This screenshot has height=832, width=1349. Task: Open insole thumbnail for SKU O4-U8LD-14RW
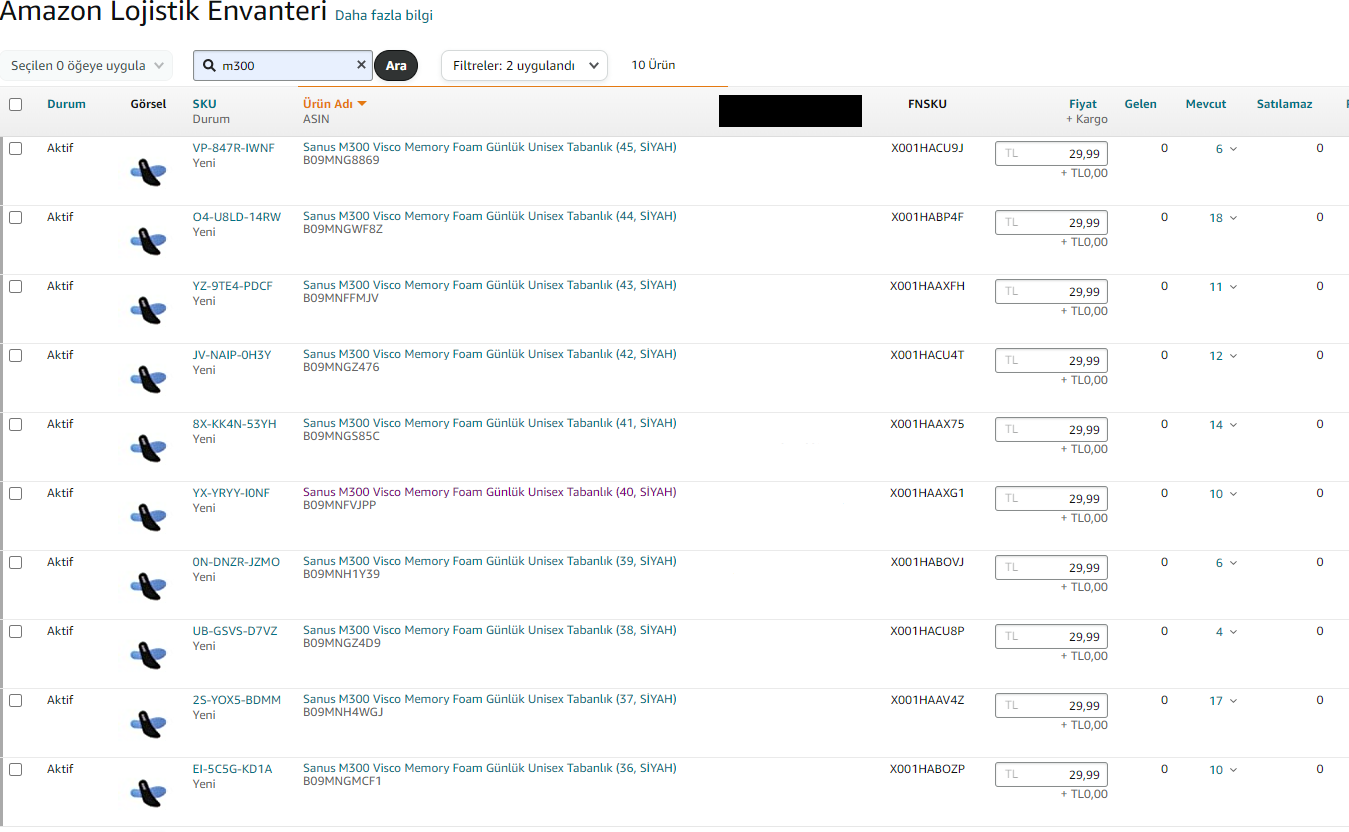coord(148,241)
